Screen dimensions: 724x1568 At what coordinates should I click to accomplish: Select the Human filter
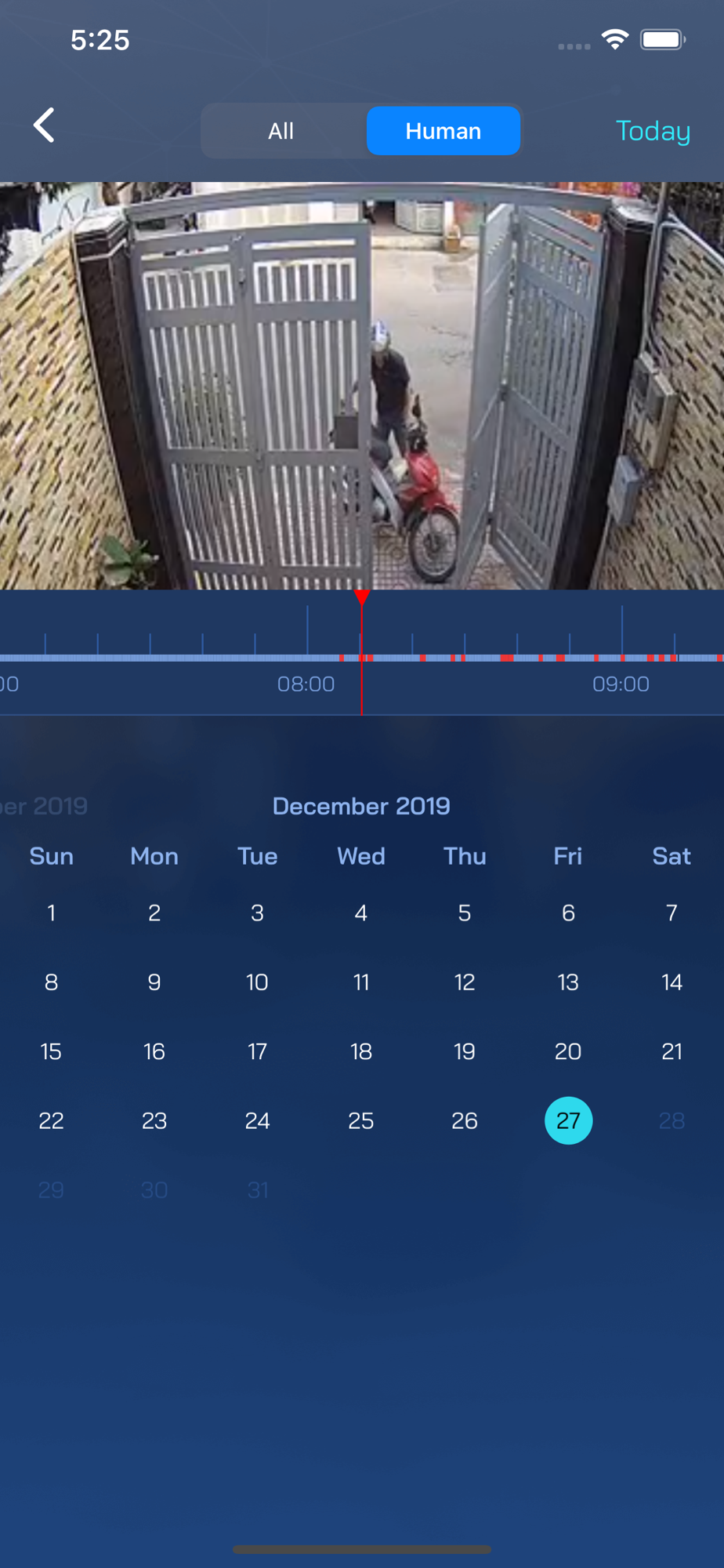coord(443,131)
